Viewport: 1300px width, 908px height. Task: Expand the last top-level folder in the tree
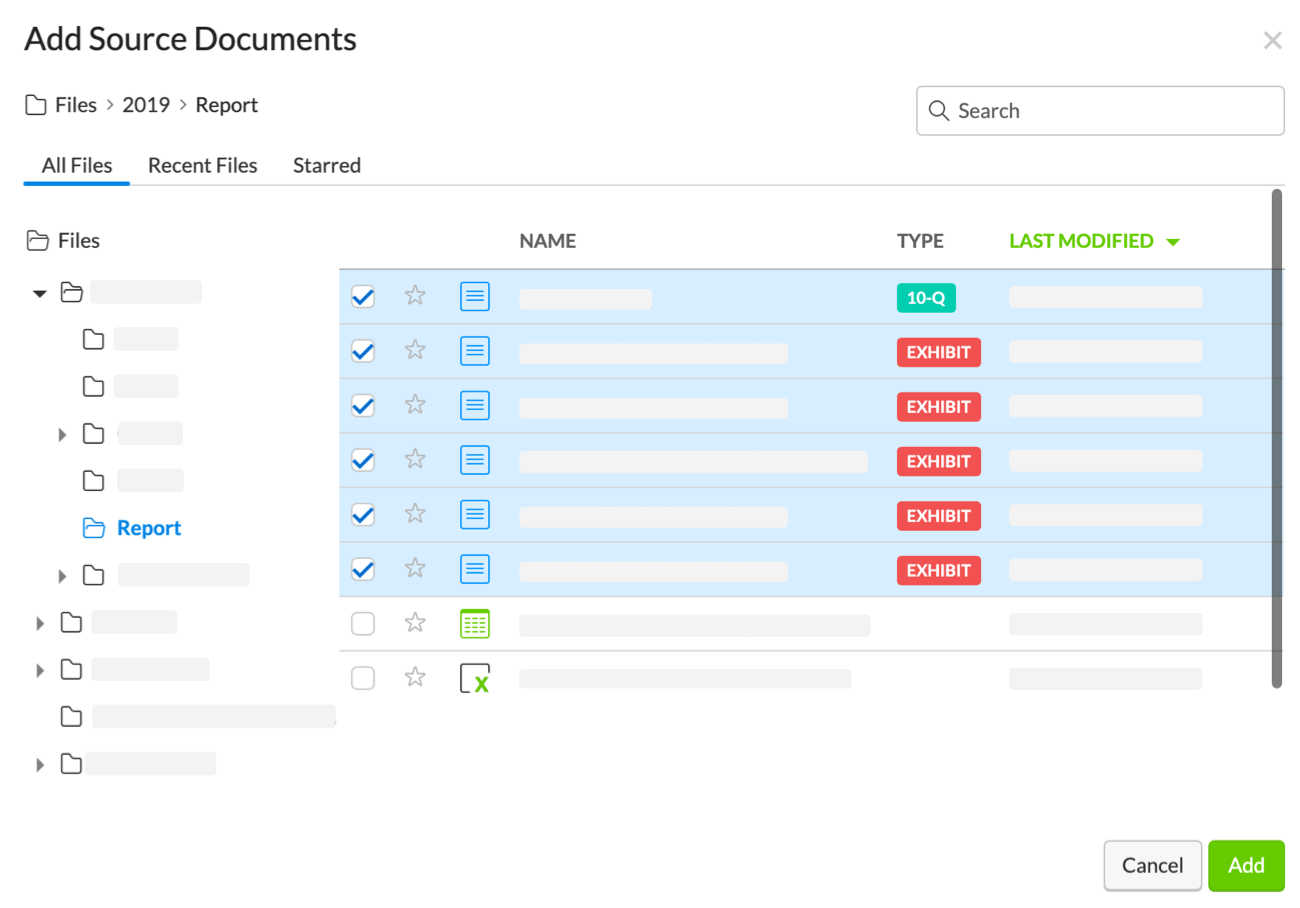[40, 765]
